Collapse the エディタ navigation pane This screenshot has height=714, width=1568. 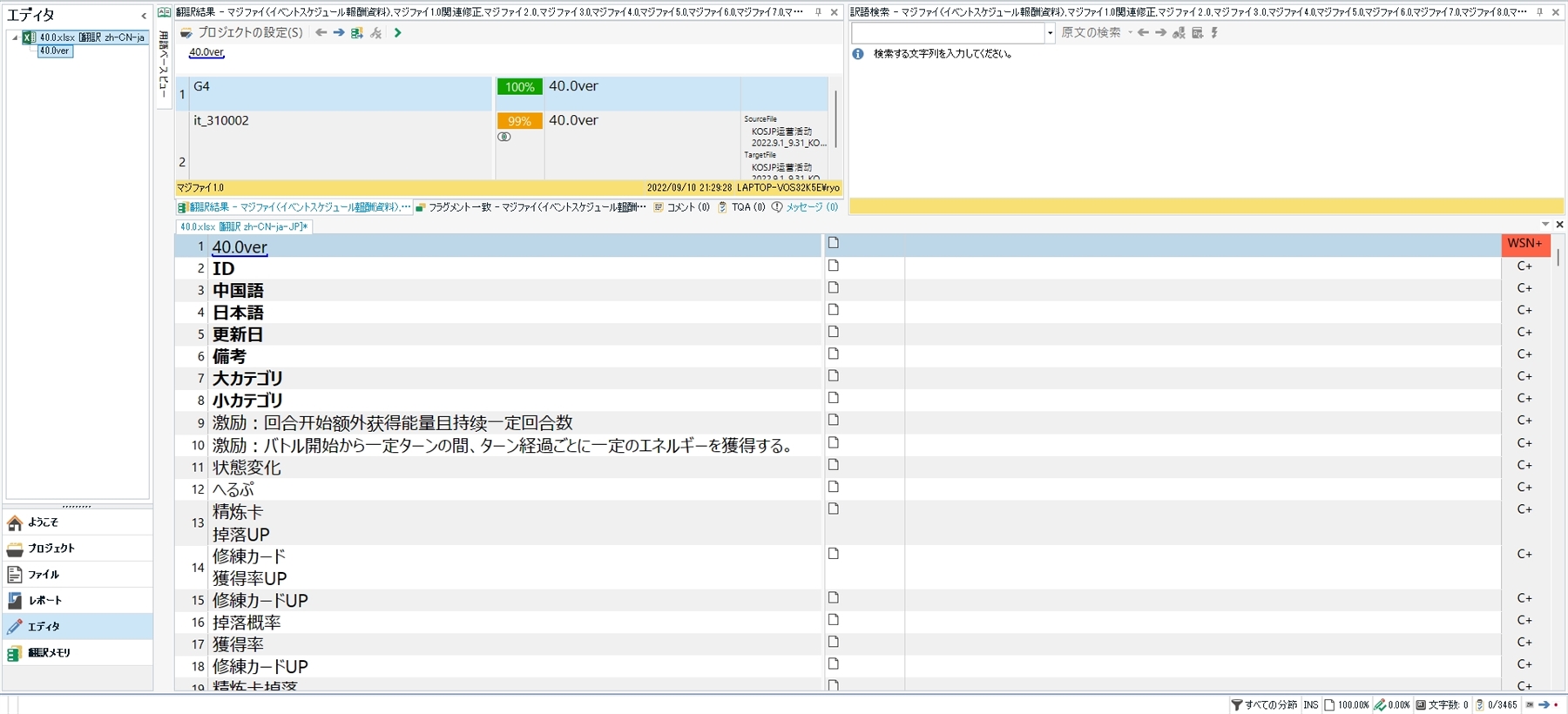(144, 16)
